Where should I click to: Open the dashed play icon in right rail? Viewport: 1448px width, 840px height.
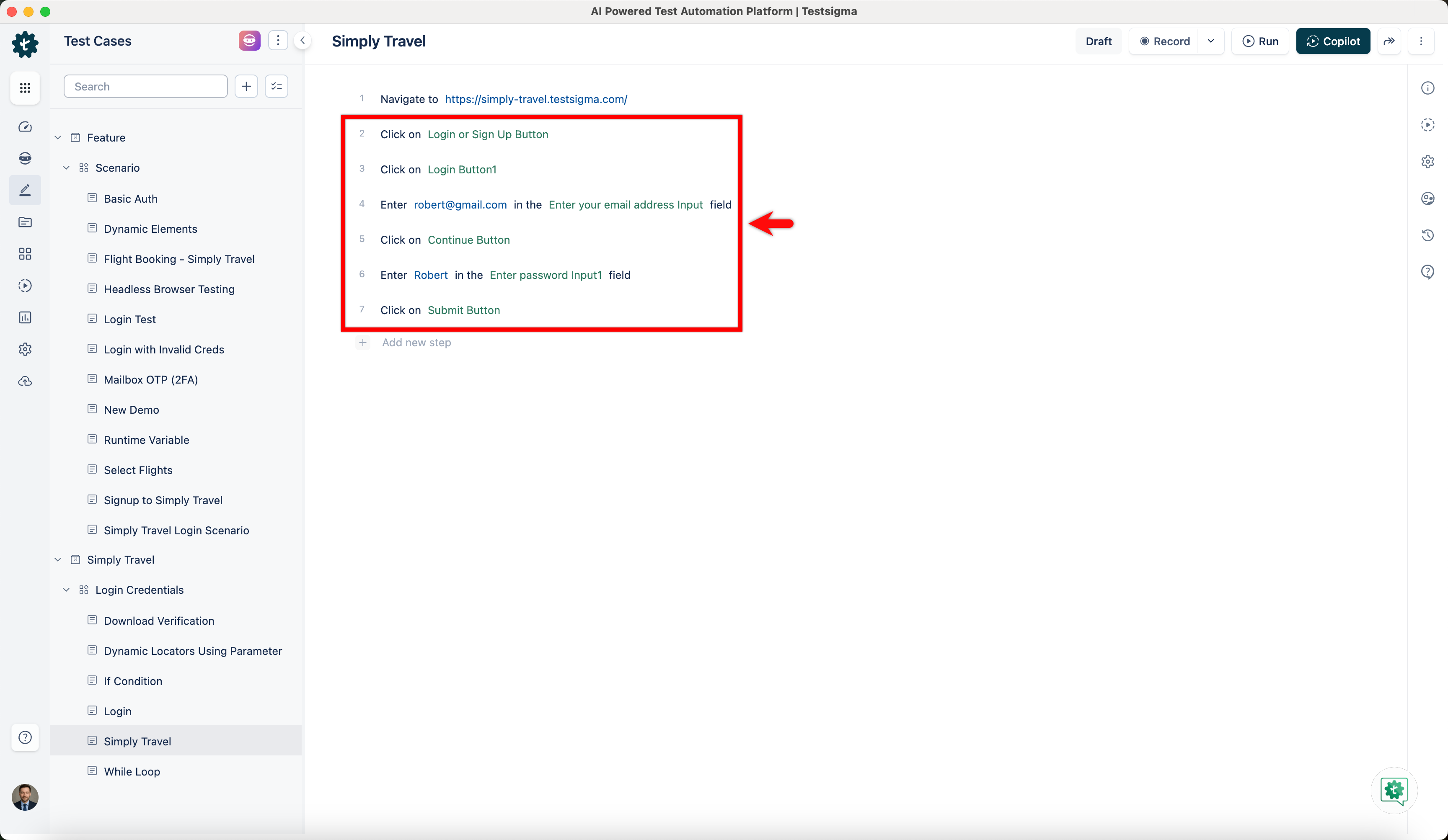coord(1427,125)
